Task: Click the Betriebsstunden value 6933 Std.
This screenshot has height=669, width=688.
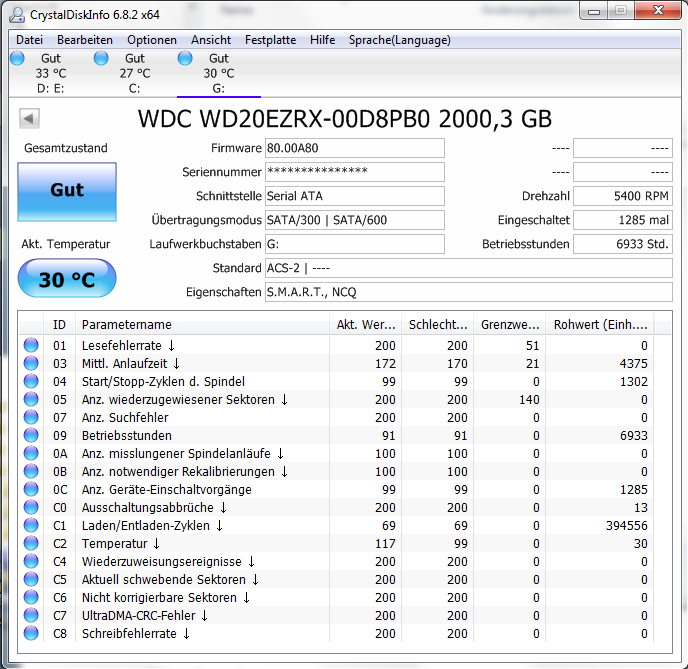Action: (623, 244)
